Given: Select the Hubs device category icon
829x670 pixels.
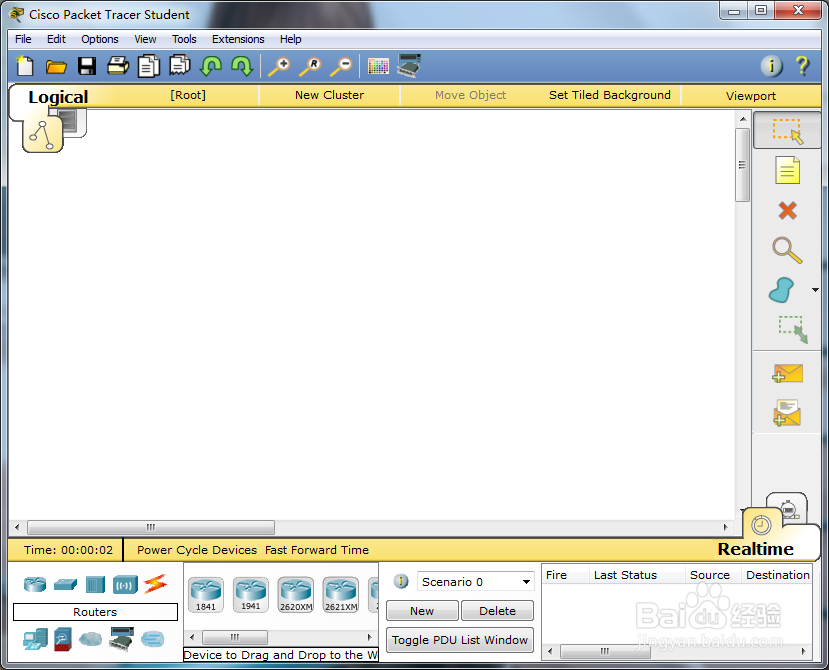Looking at the screenshot, I should tap(95, 584).
